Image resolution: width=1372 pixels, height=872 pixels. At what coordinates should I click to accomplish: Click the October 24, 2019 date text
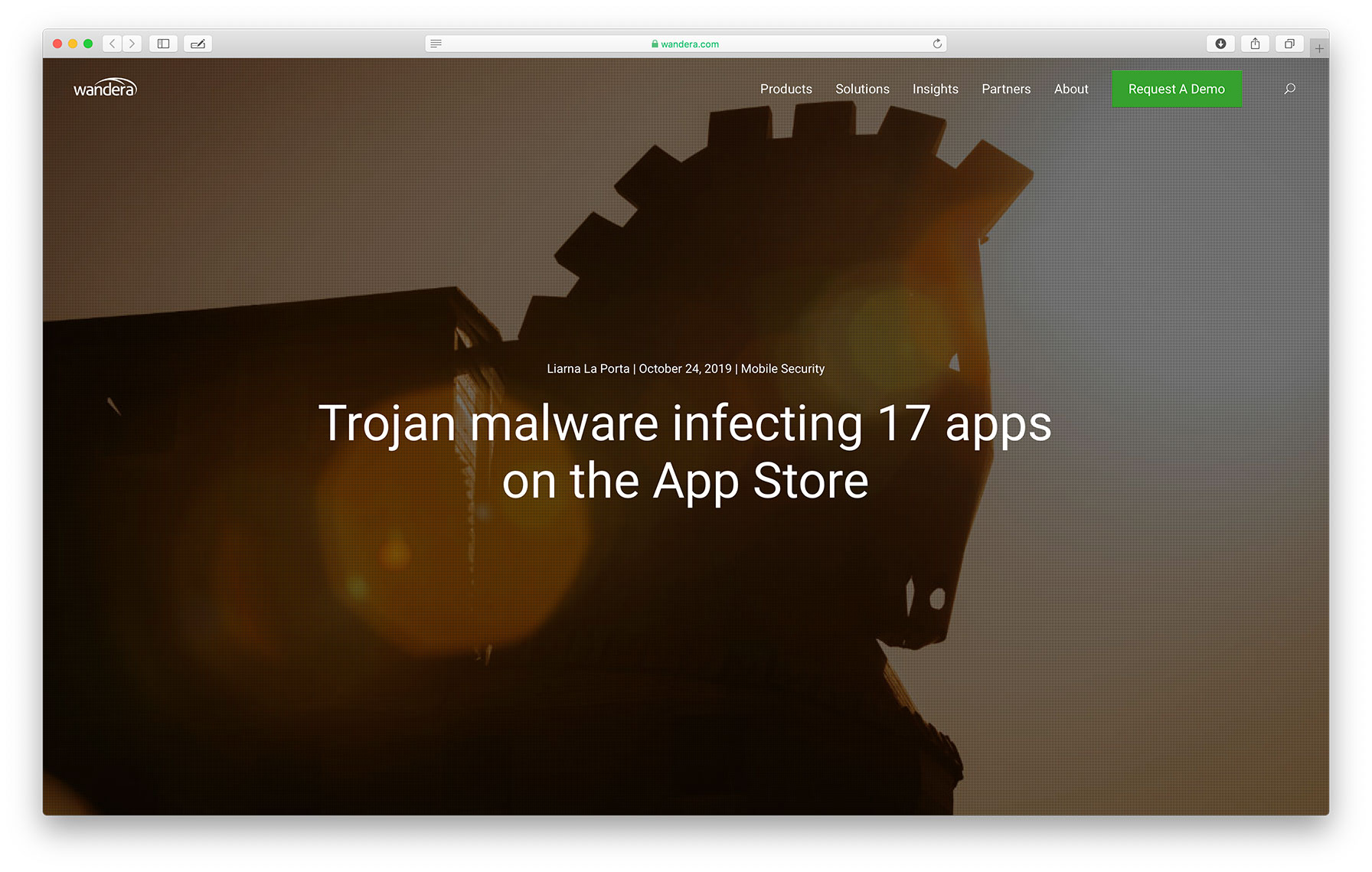[685, 368]
